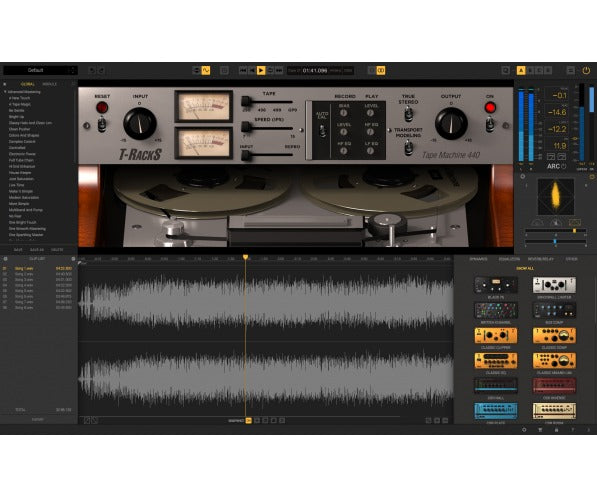The width and height of the screenshot is (597, 497).
Task: Open the Equalizers module tab
Action: point(509,259)
